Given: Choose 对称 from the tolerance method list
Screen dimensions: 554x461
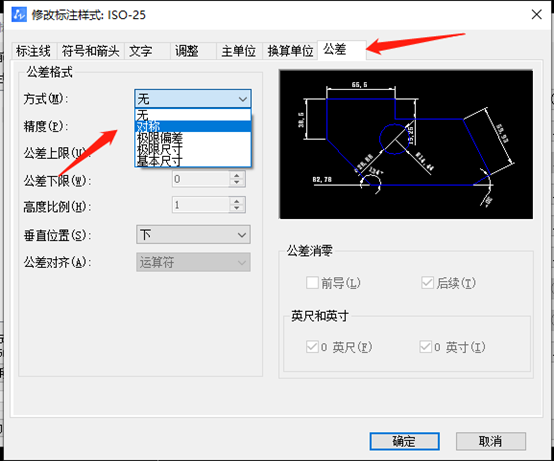Looking at the screenshot, I should pos(193,126).
